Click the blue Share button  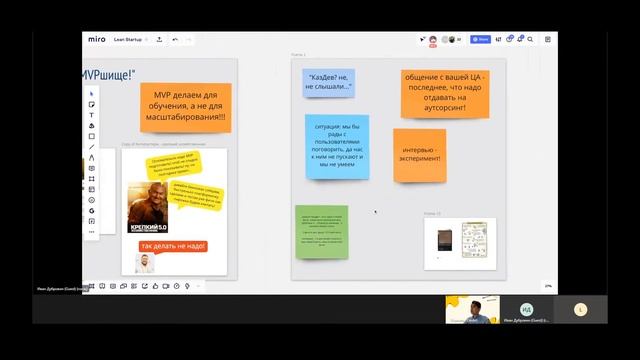coord(480,39)
